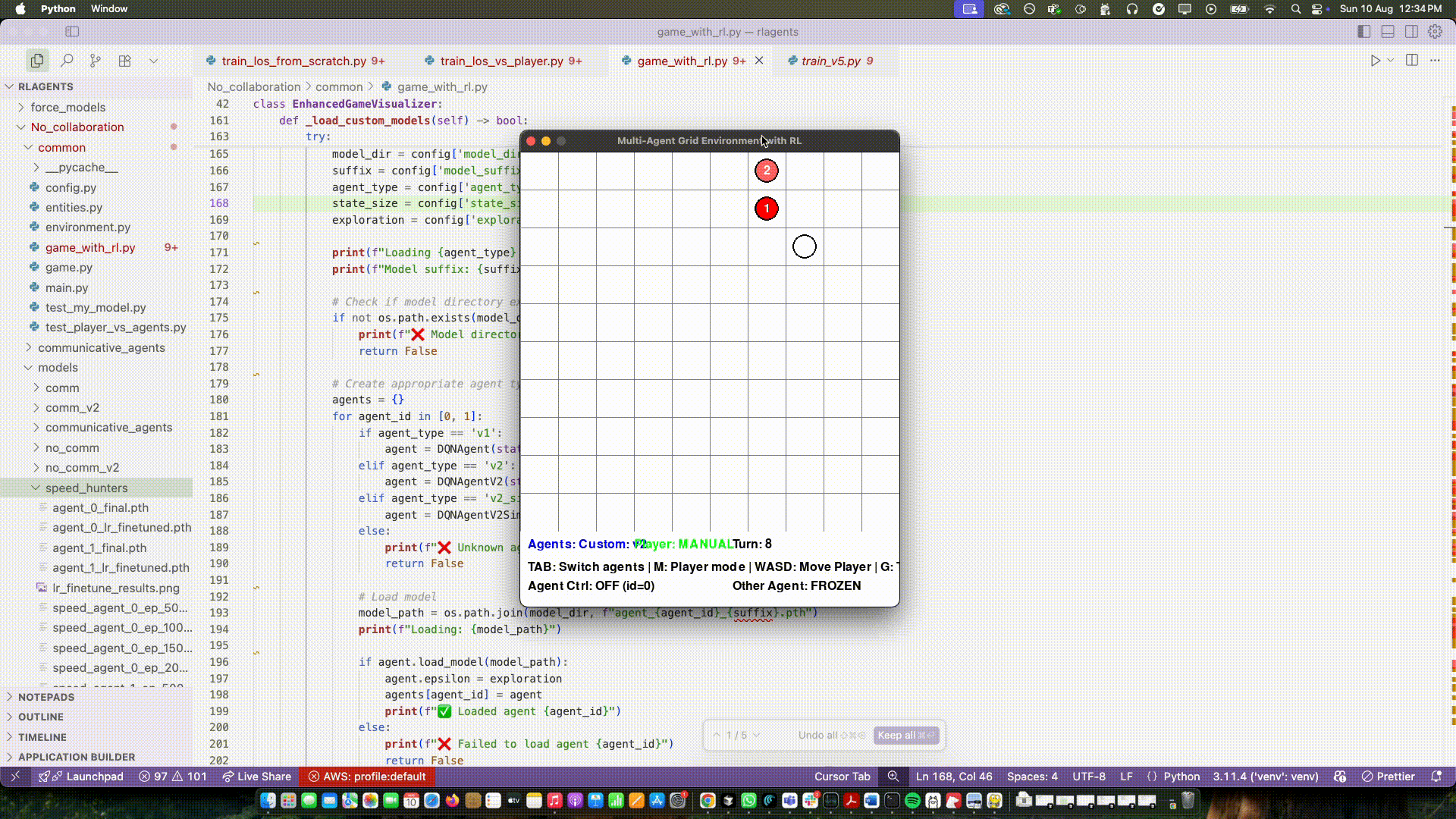Show more views chevron in sidebar
The height and width of the screenshot is (819, 1456).
153,61
